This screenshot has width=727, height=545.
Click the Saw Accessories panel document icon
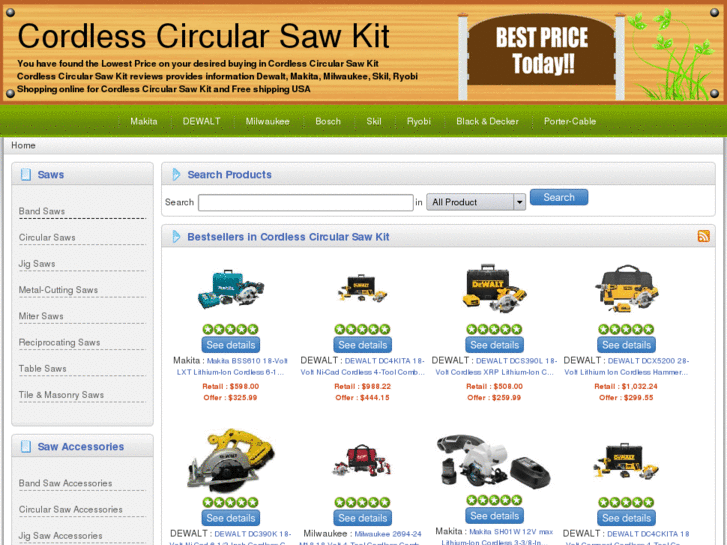[x=26, y=446]
